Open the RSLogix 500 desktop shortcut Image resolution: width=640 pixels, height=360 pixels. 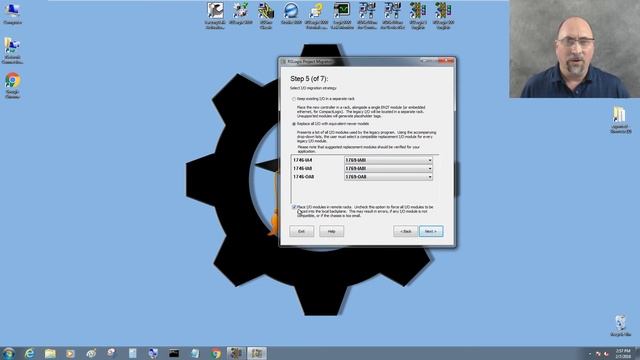coord(443,16)
